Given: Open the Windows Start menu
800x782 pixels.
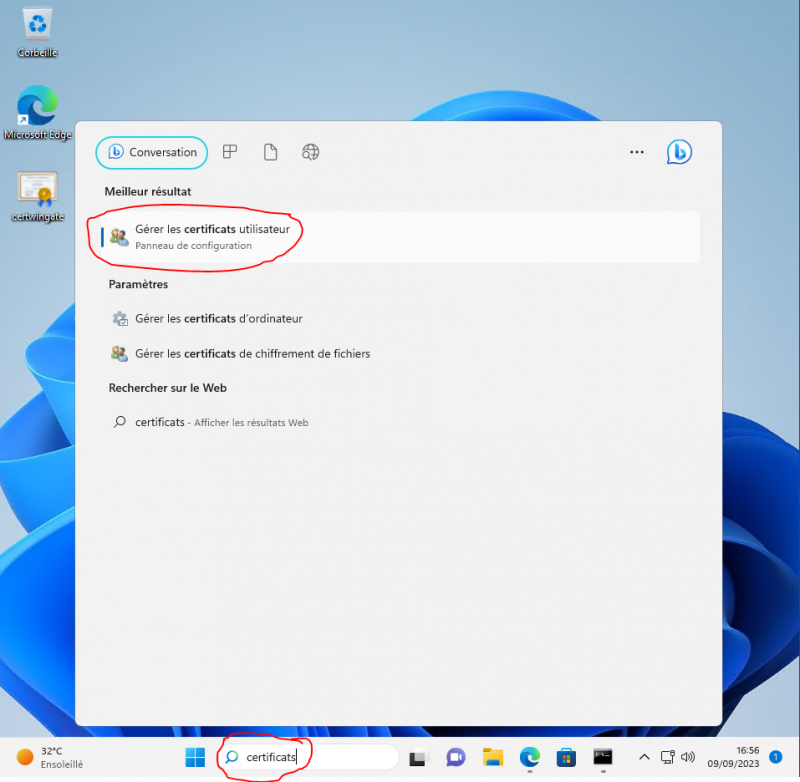Looking at the screenshot, I should click(194, 757).
